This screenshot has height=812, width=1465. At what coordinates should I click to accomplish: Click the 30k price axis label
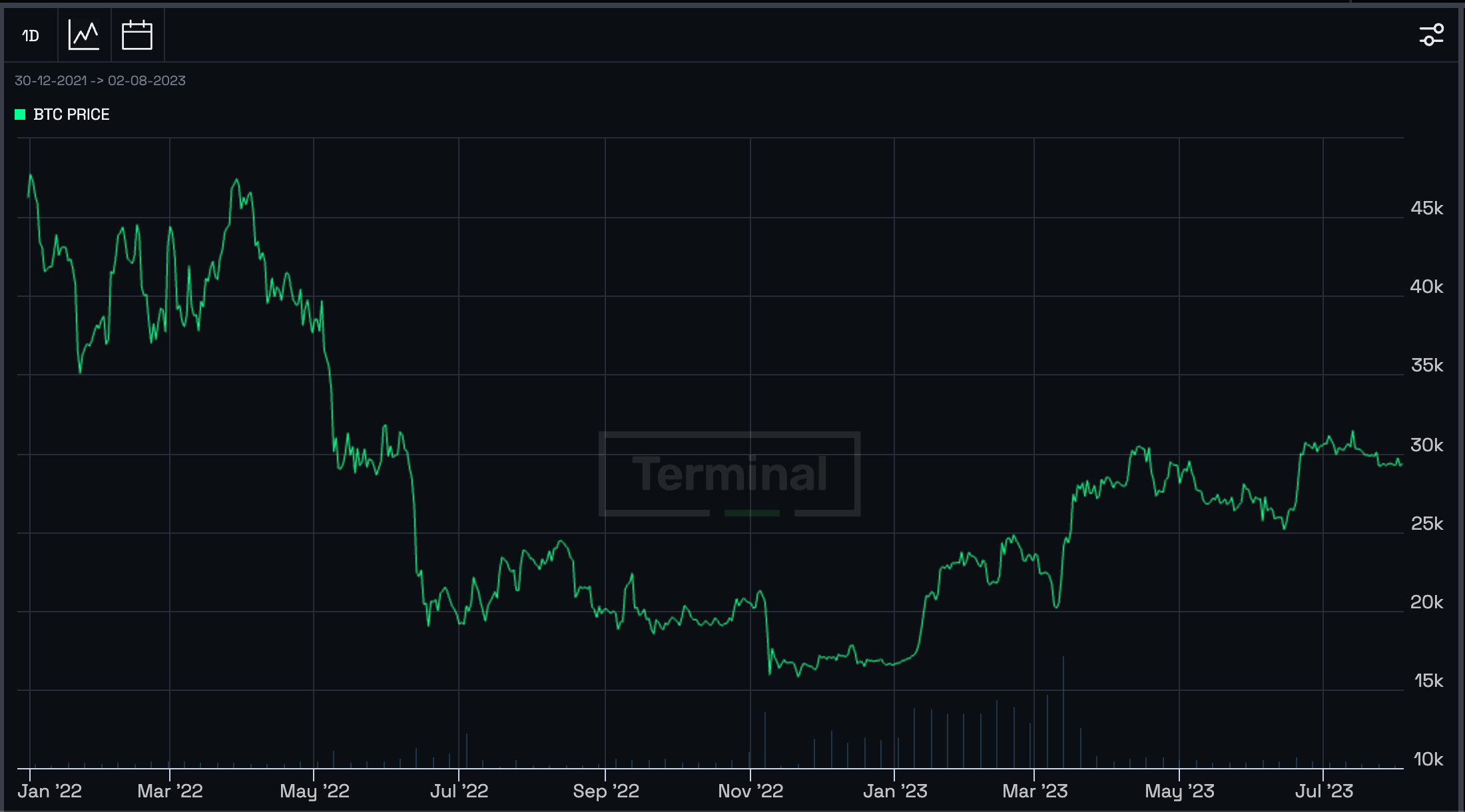[1426, 445]
